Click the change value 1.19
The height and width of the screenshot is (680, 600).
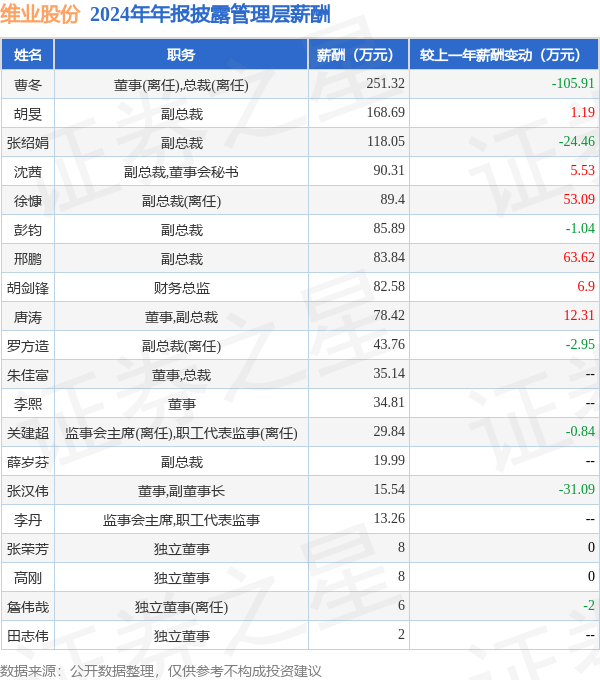point(582,112)
